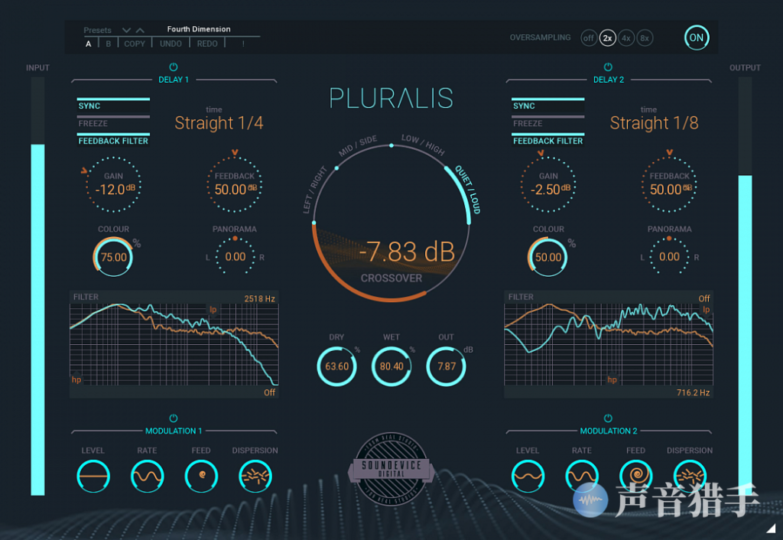This screenshot has width=783, height=540.
Task: Click the Modulation 1 Rate waveform icon
Action: point(147,476)
